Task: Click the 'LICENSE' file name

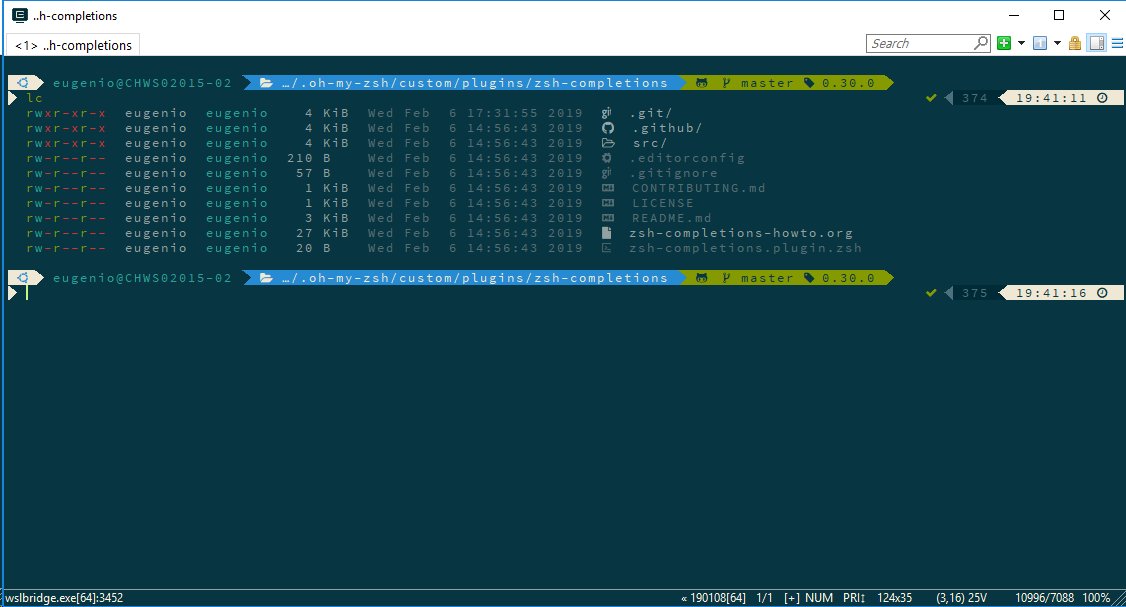Action: [x=663, y=203]
